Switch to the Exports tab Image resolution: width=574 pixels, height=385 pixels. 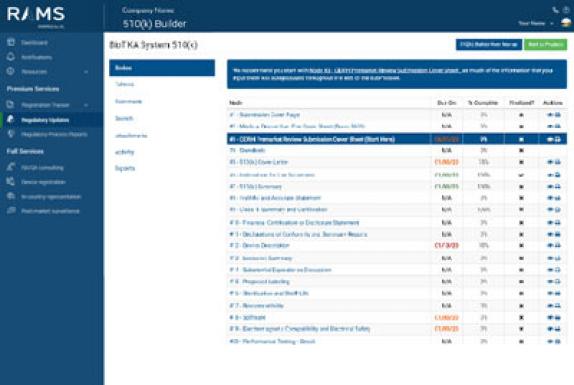(x=125, y=168)
